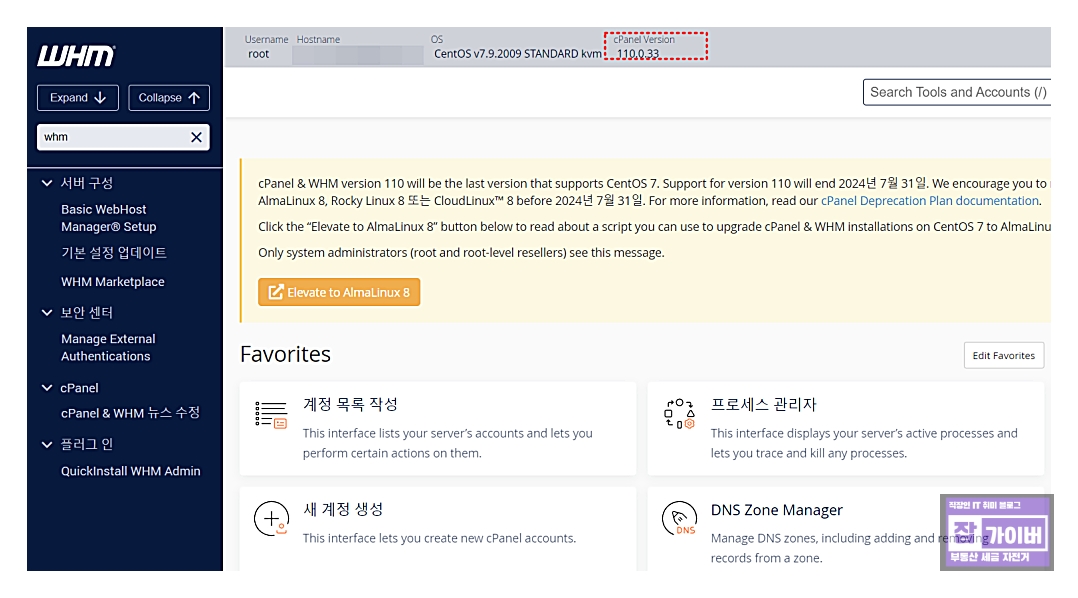Click the WHM logo
The width and height of the screenshot is (1078, 598).
[x=76, y=56]
